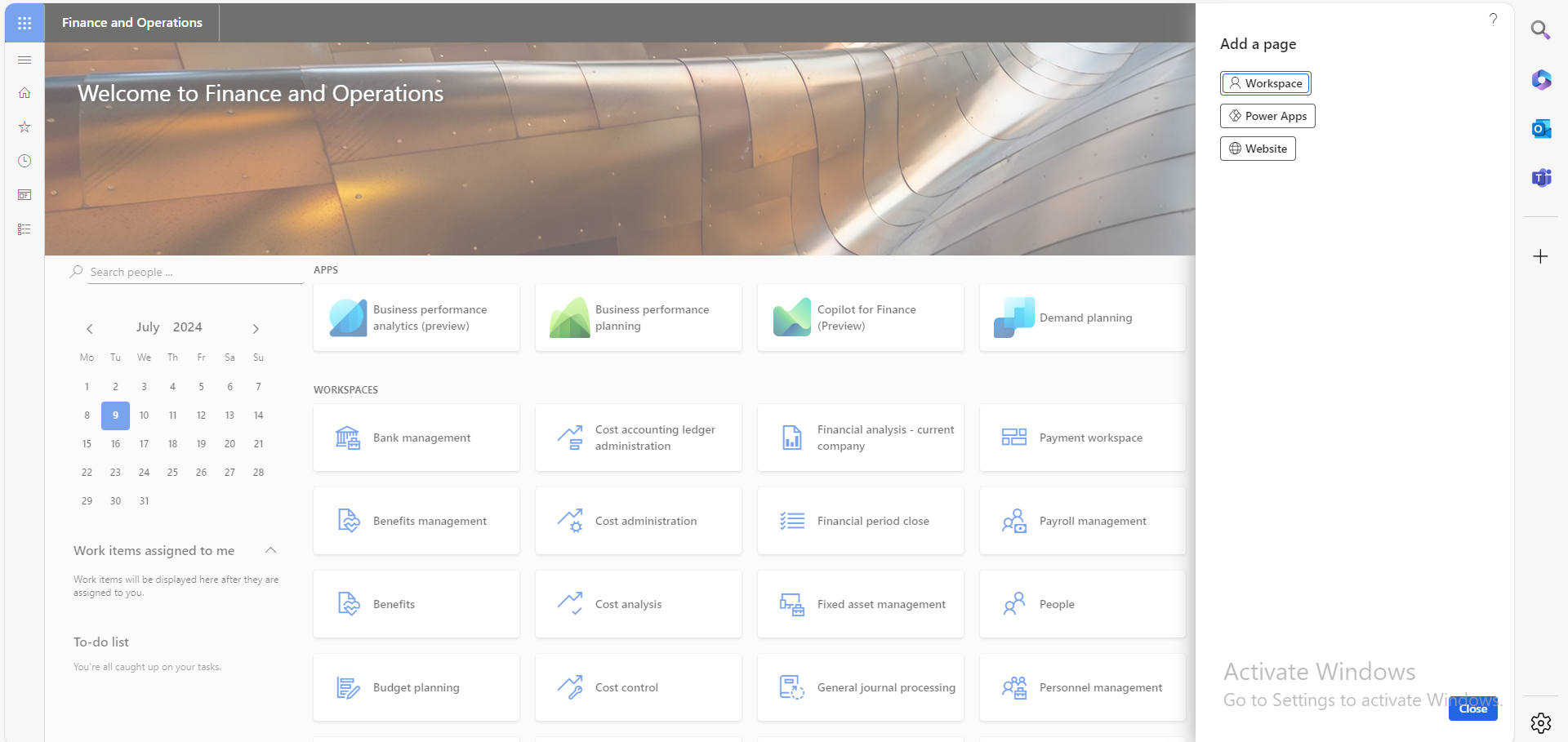Open Favorites star in sidebar
This screenshot has height=742, width=1568.
point(24,127)
